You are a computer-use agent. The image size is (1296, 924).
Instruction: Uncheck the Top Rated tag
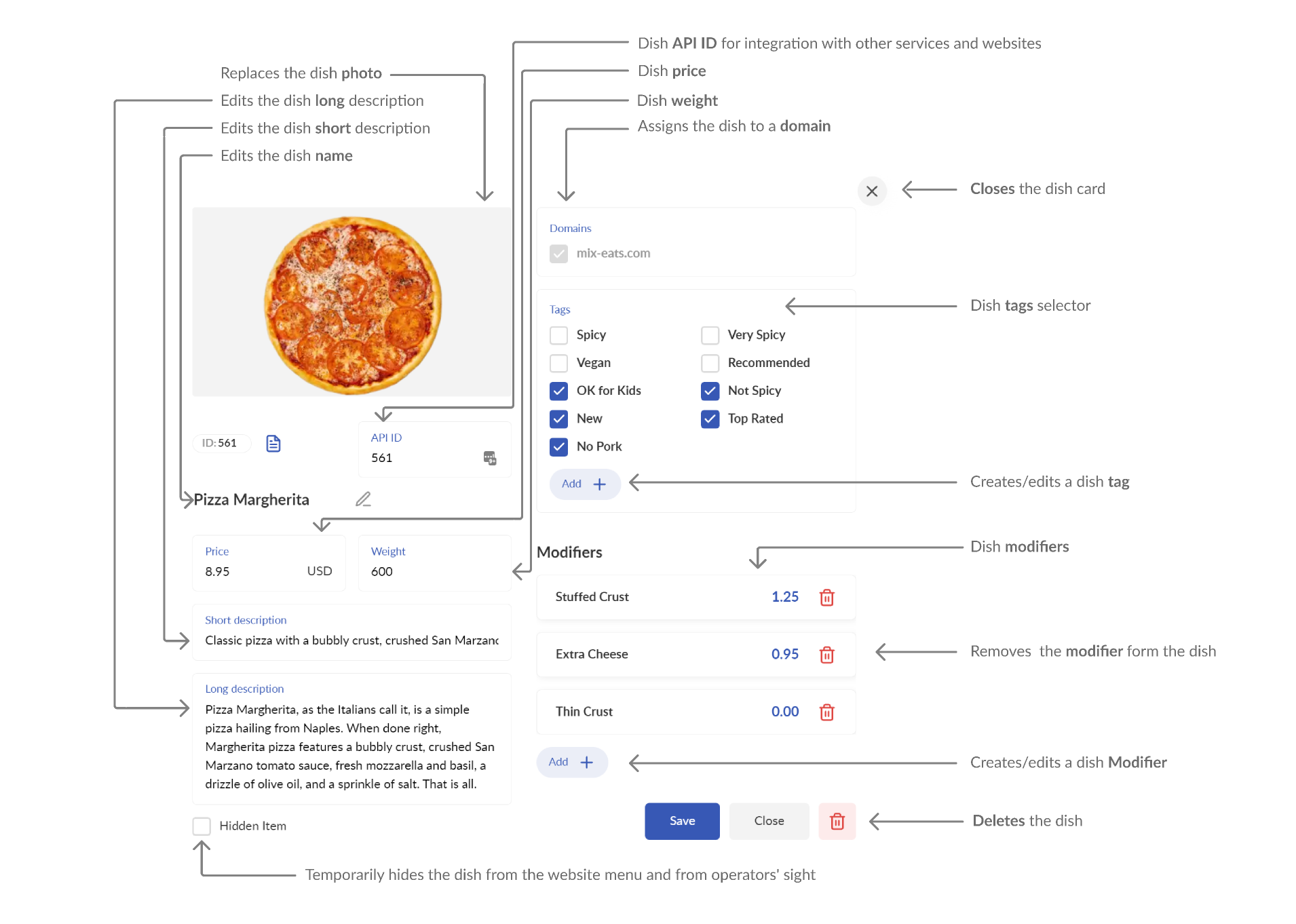tap(710, 419)
